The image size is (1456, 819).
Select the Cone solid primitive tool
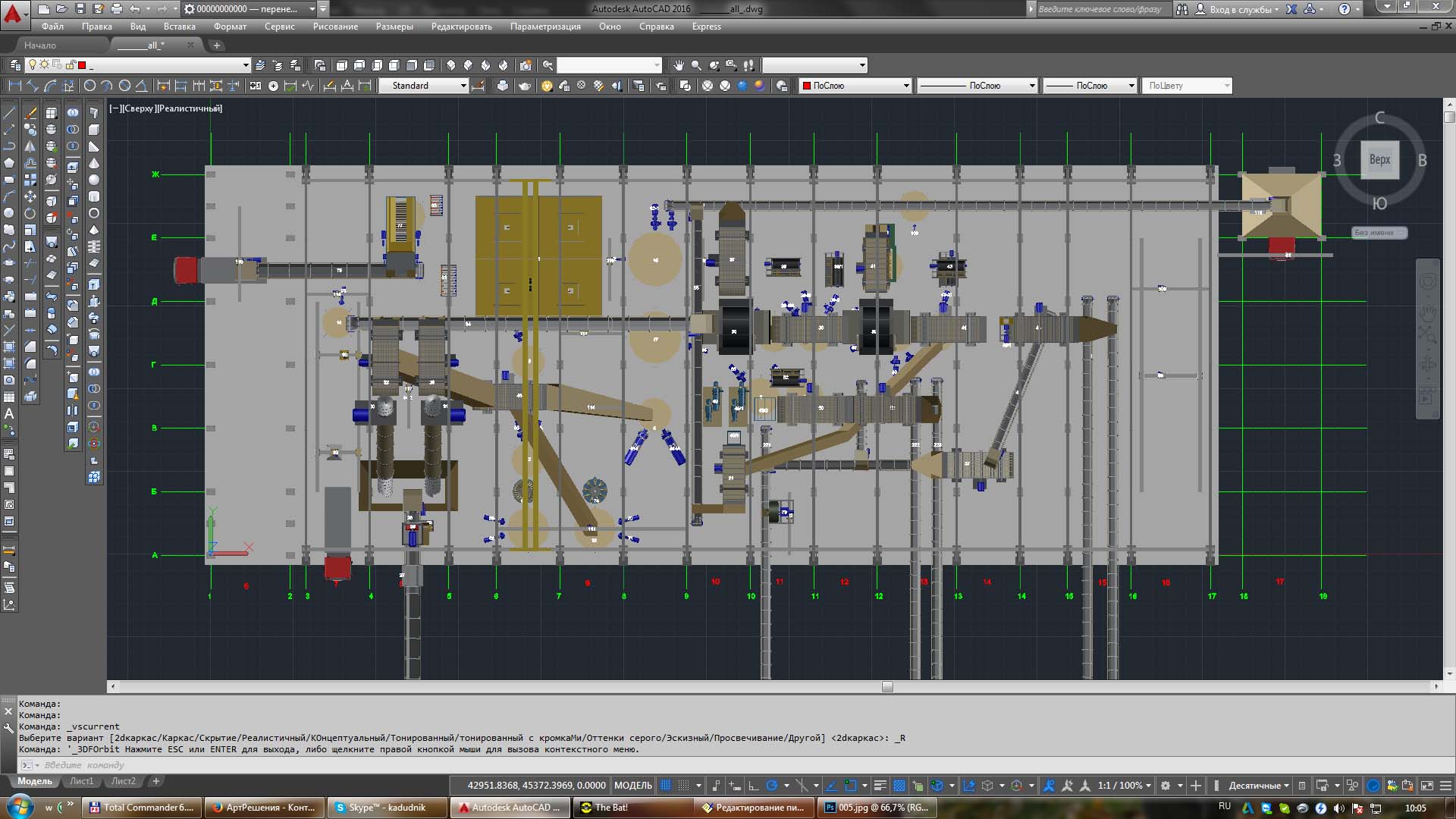94,163
